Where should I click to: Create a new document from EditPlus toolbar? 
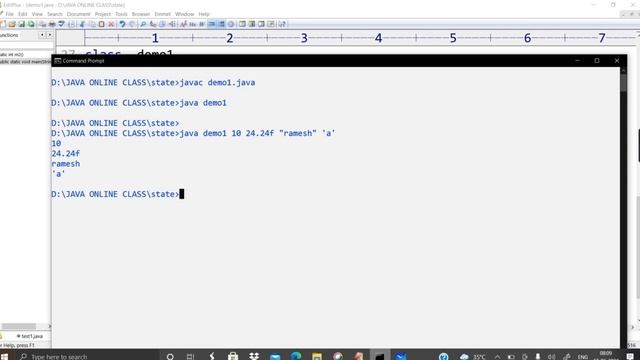point(3,24)
